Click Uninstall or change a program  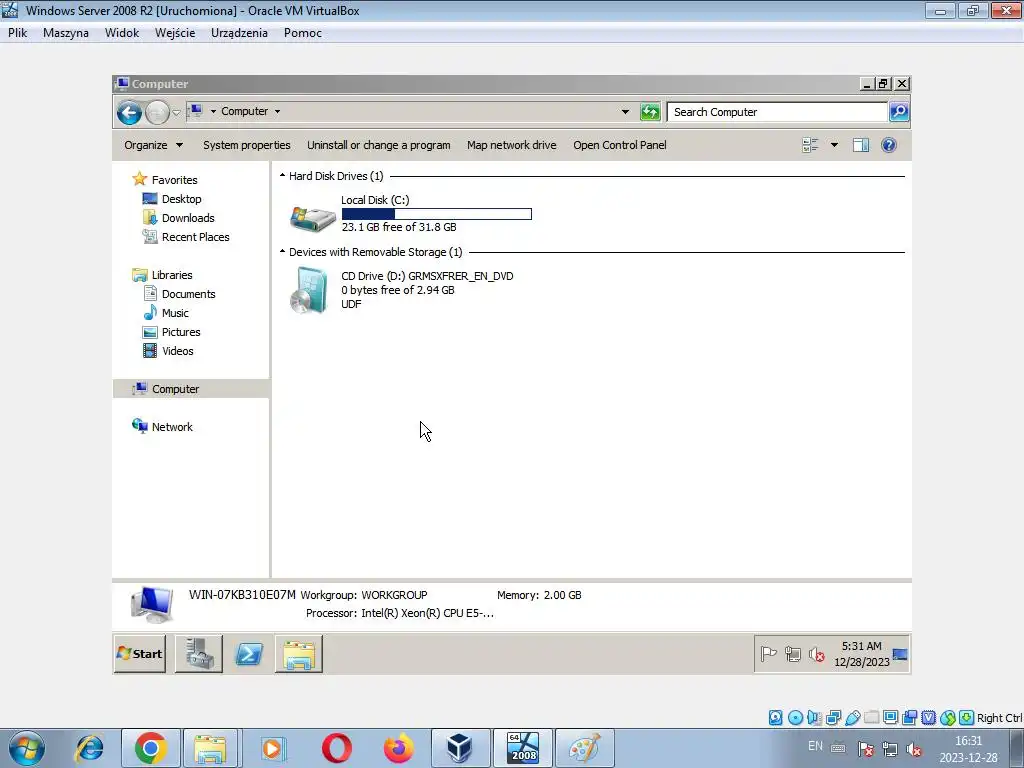[379, 145]
